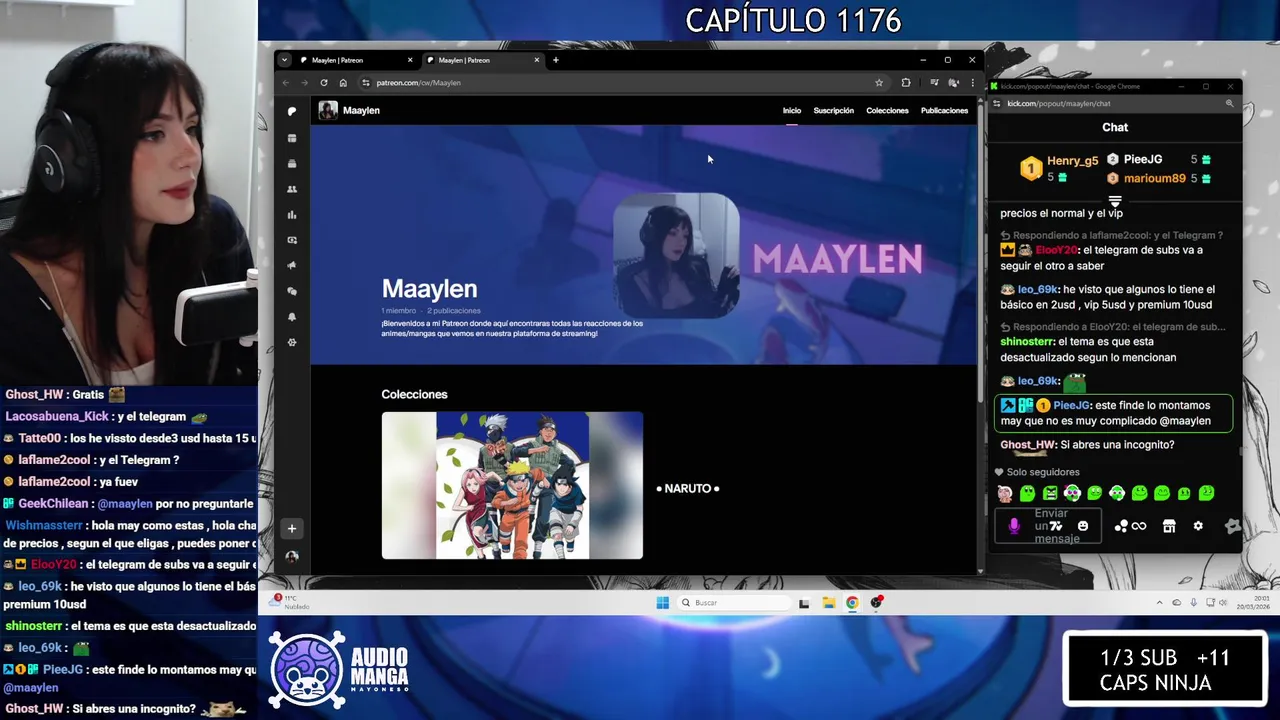The width and height of the screenshot is (1280, 720).
Task: Open the insights bar-chart icon in Patreon sidebar
Action: [x=292, y=215]
